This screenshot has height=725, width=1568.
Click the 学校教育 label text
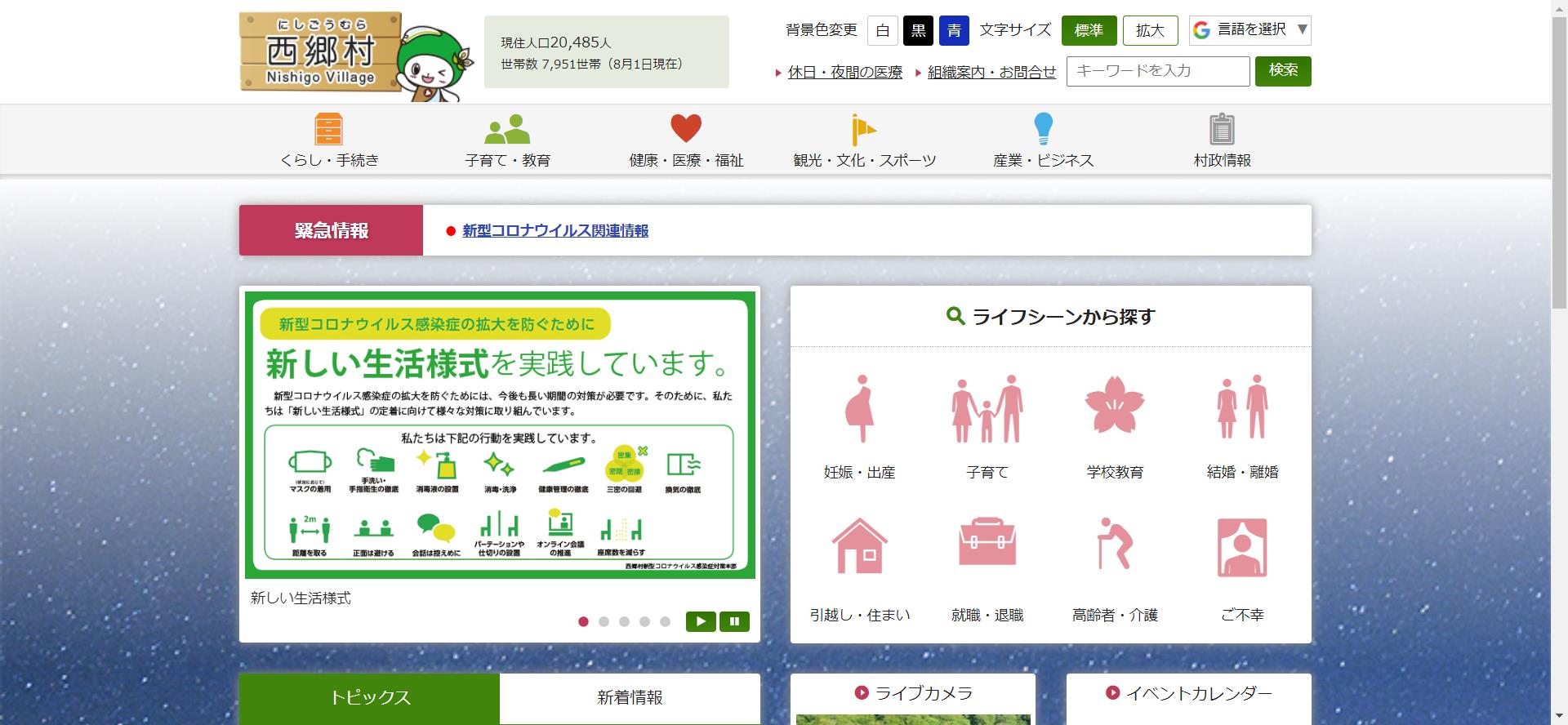tap(1115, 473)
